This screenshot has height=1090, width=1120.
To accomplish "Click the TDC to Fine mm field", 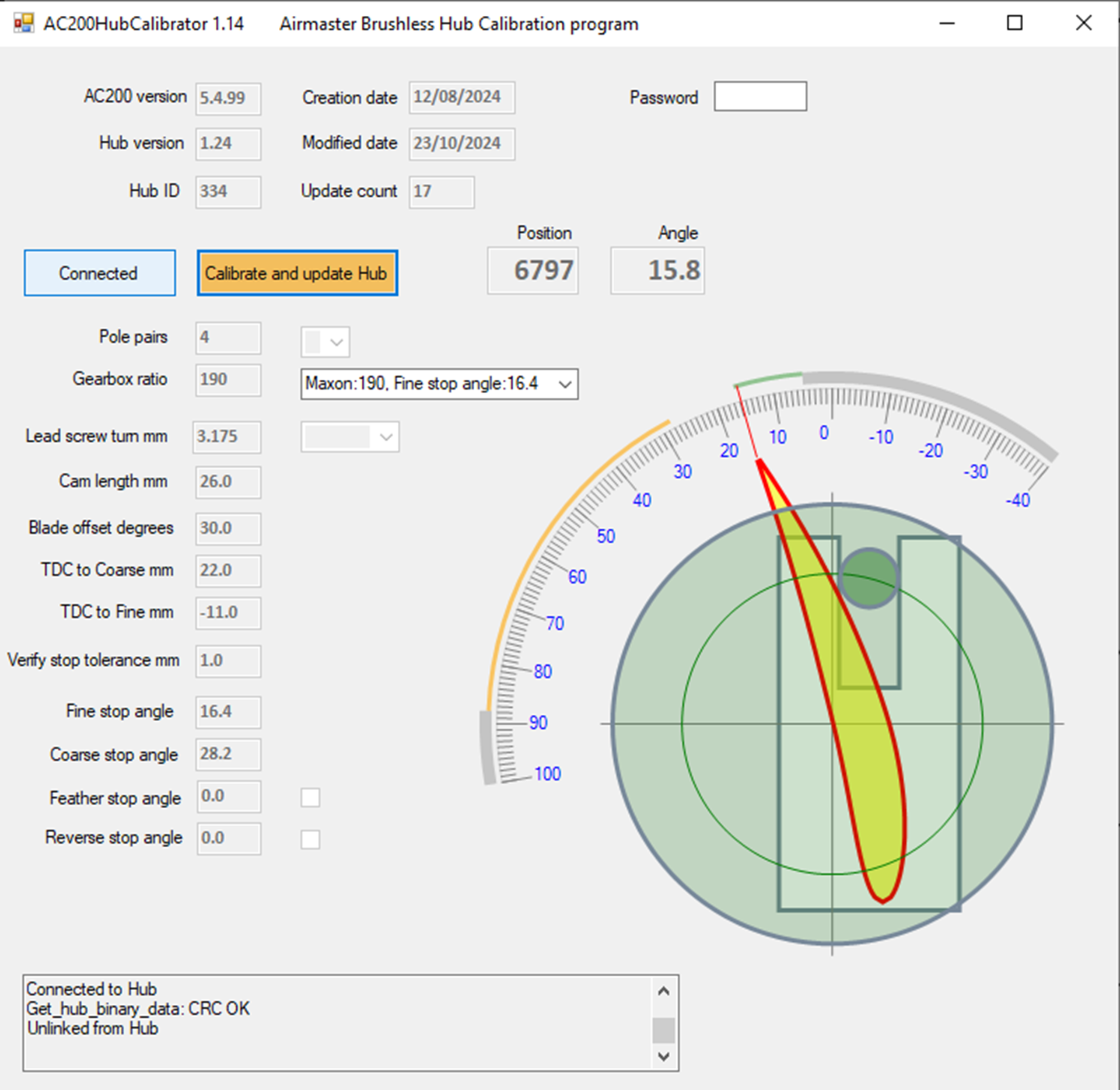I will pos(227,613).
